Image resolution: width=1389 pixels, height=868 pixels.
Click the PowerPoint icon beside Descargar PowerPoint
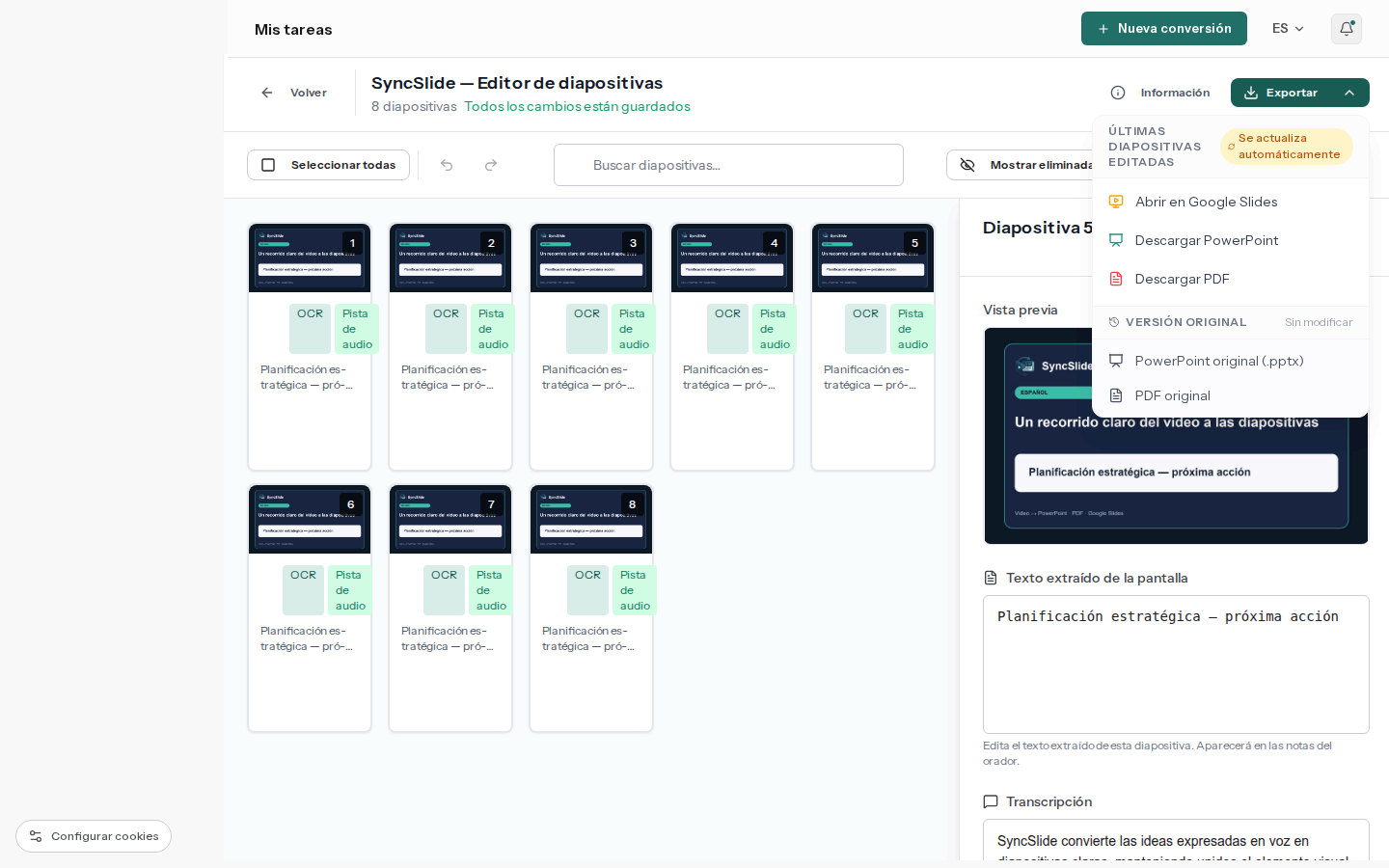1116,240
